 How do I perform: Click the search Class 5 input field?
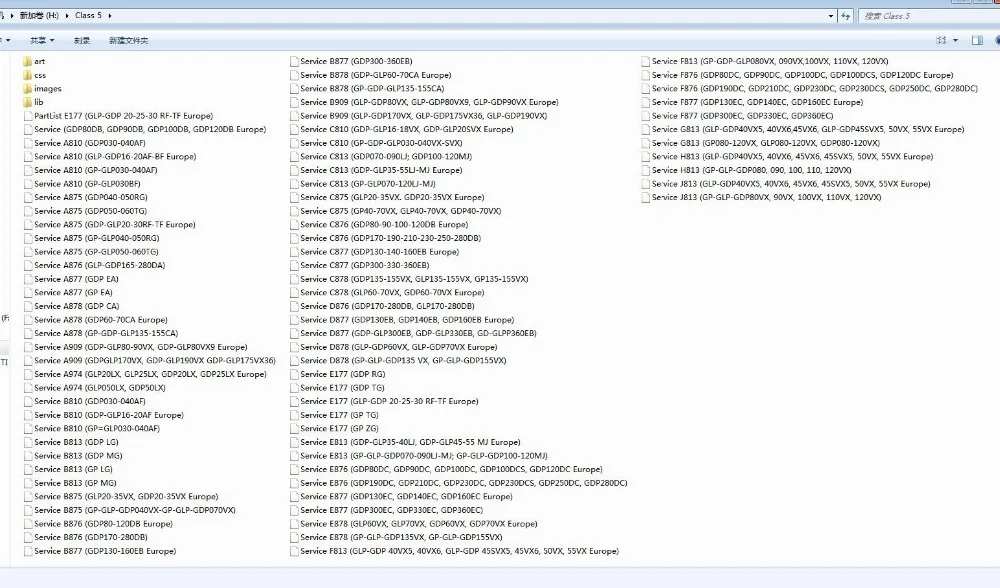click(928, 16)
